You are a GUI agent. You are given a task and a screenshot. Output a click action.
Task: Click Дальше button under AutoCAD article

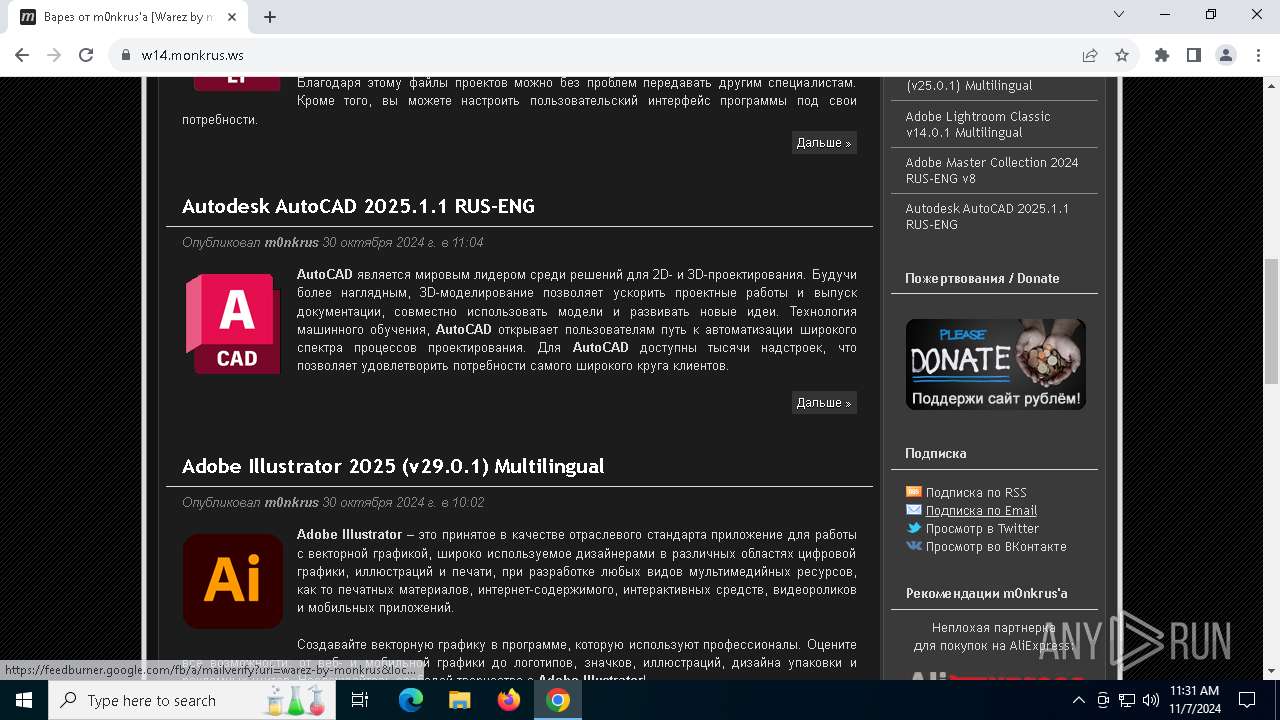824,402
